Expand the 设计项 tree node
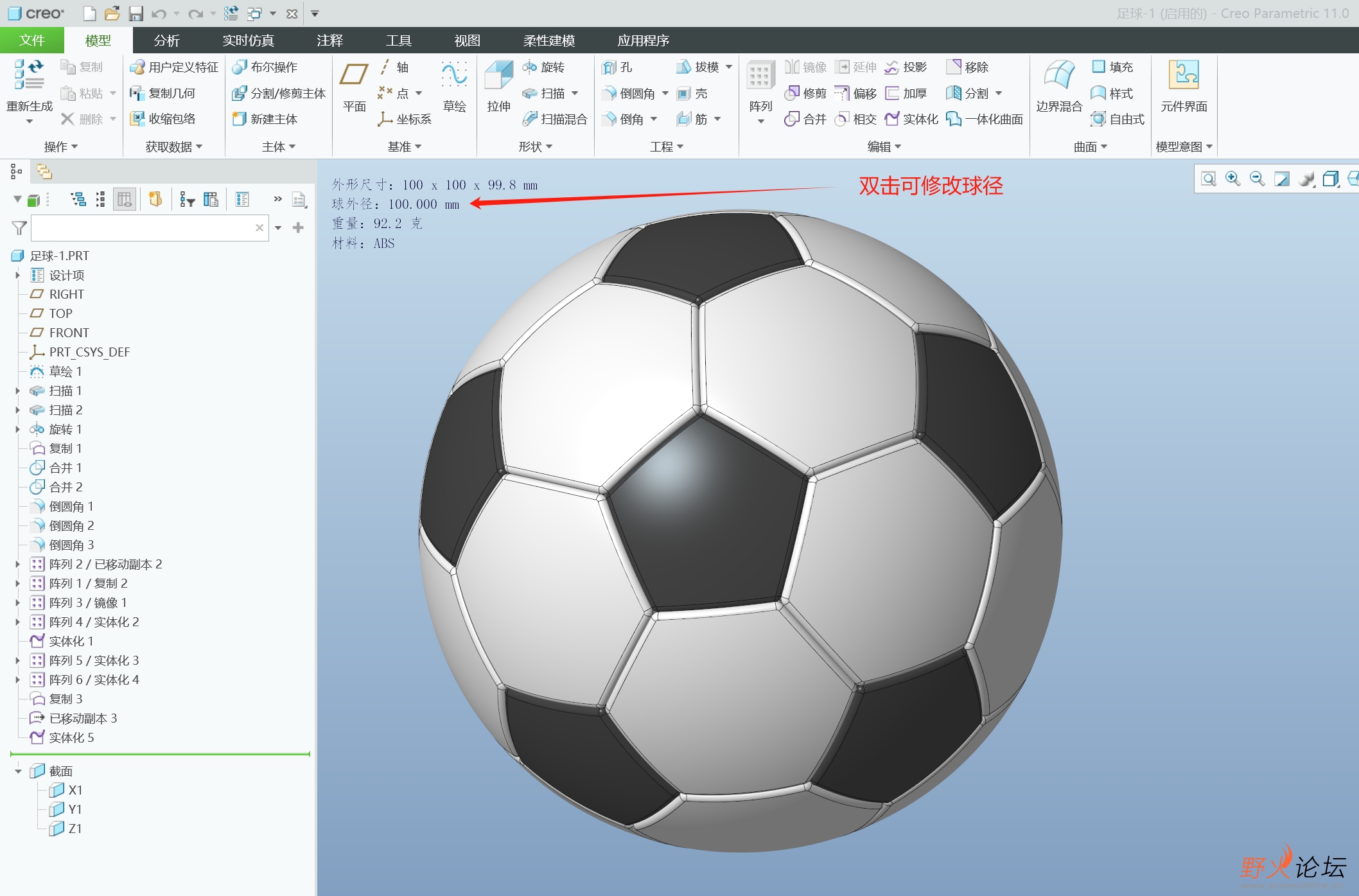Image resolution: width=1359 pixels, height=896 pixels. 18,275
